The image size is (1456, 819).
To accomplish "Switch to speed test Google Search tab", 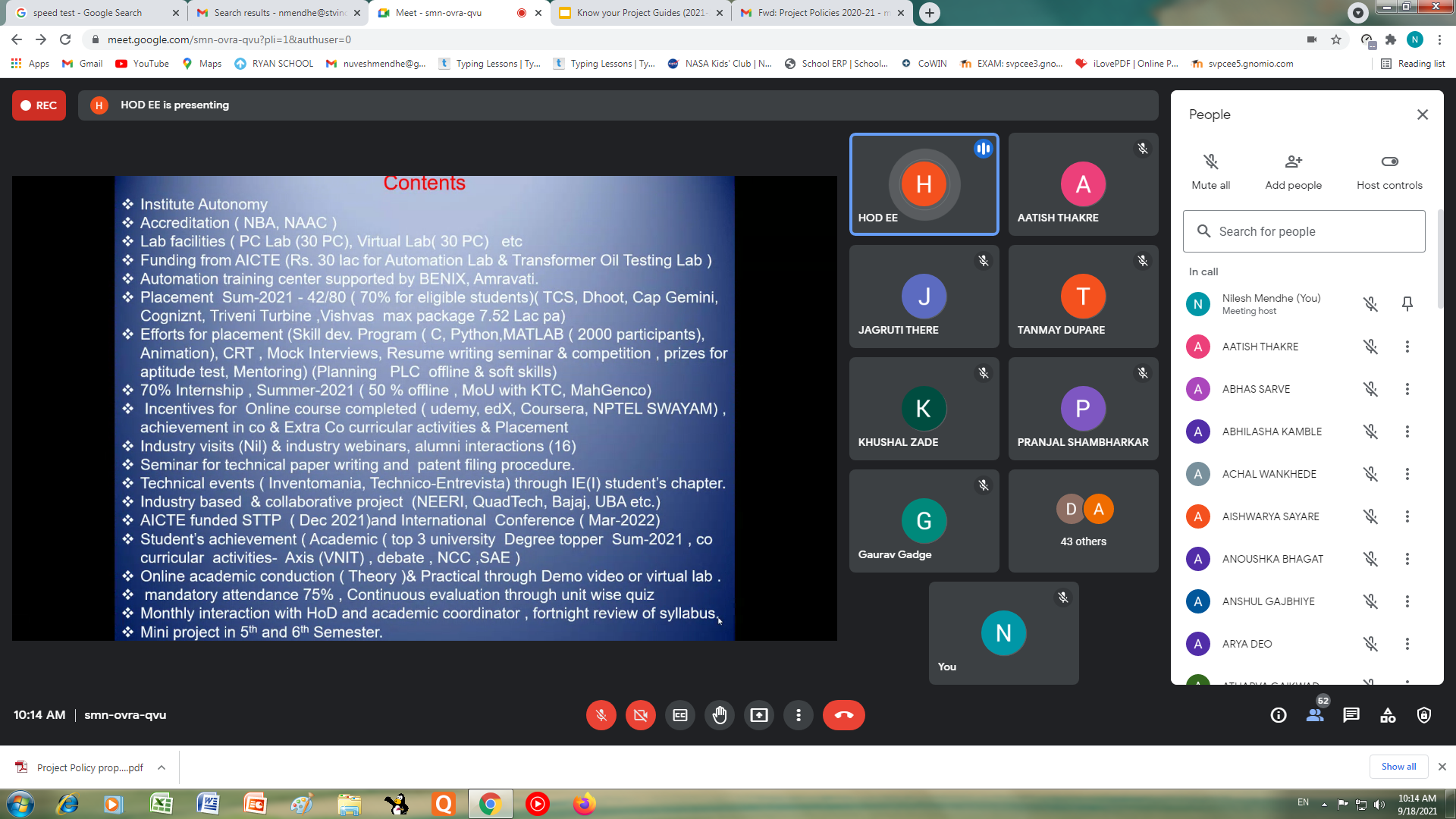I will (x=87, y=13).
